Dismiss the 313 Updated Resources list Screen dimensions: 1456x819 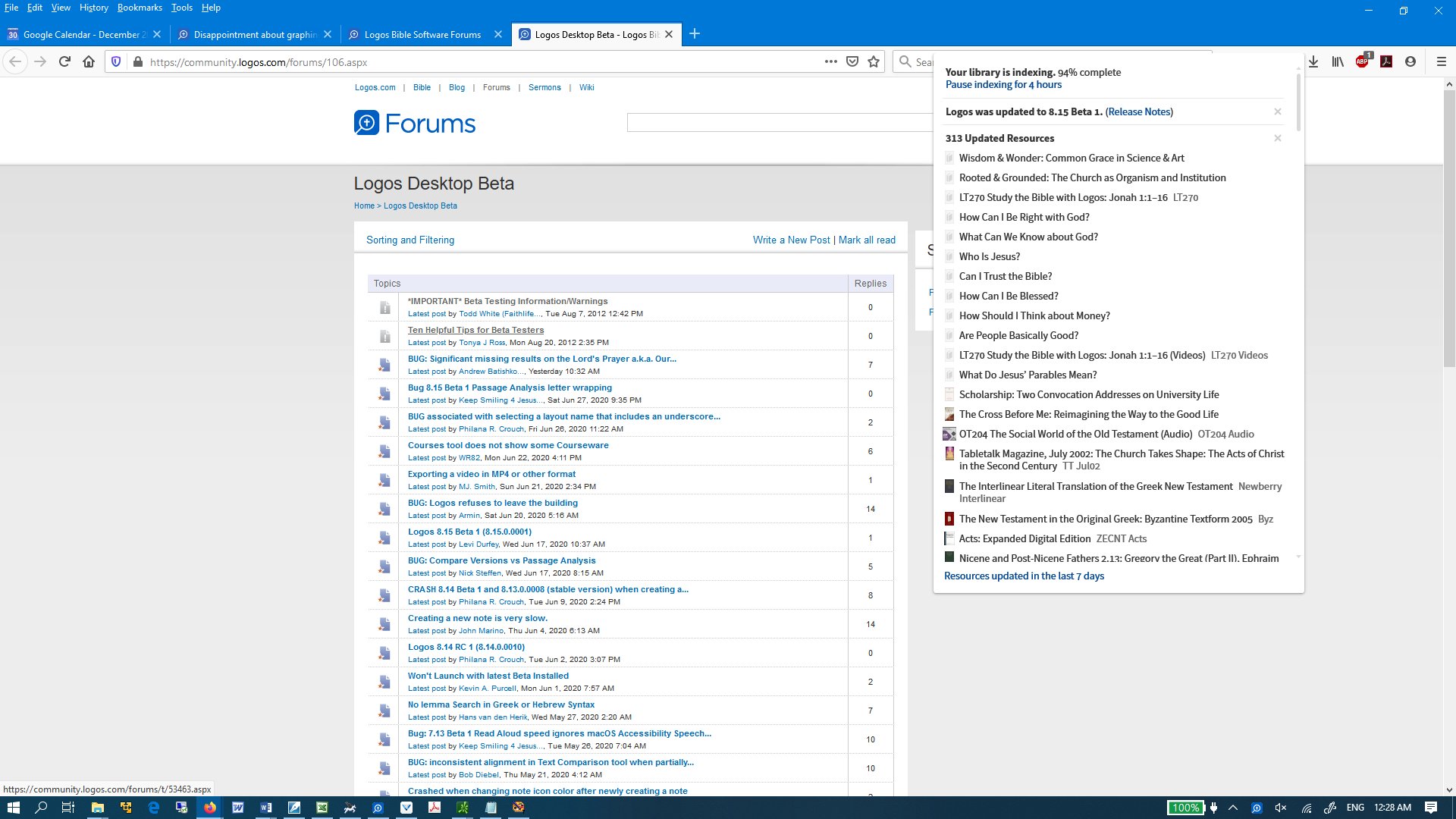click(x=1278, y=138)
